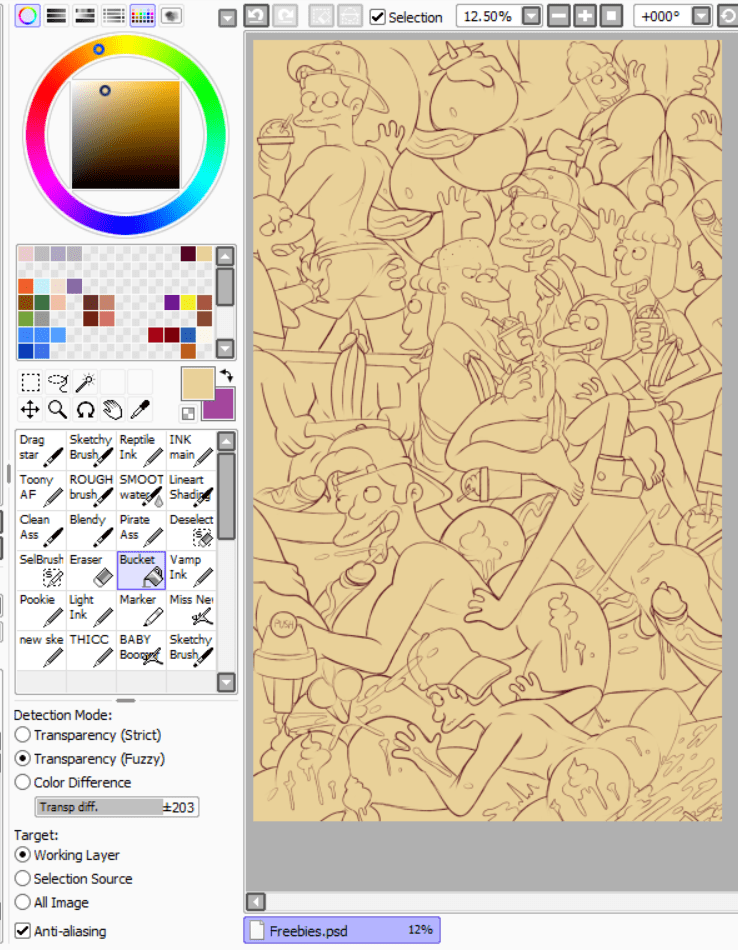Set target to All Image

pyautogui.click(x=23, y=902)
